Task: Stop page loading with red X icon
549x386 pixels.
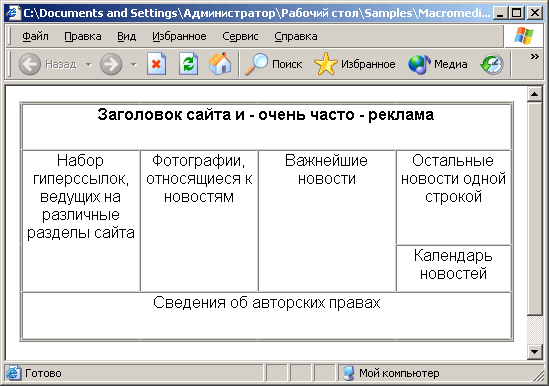Action: pos(156,64)
